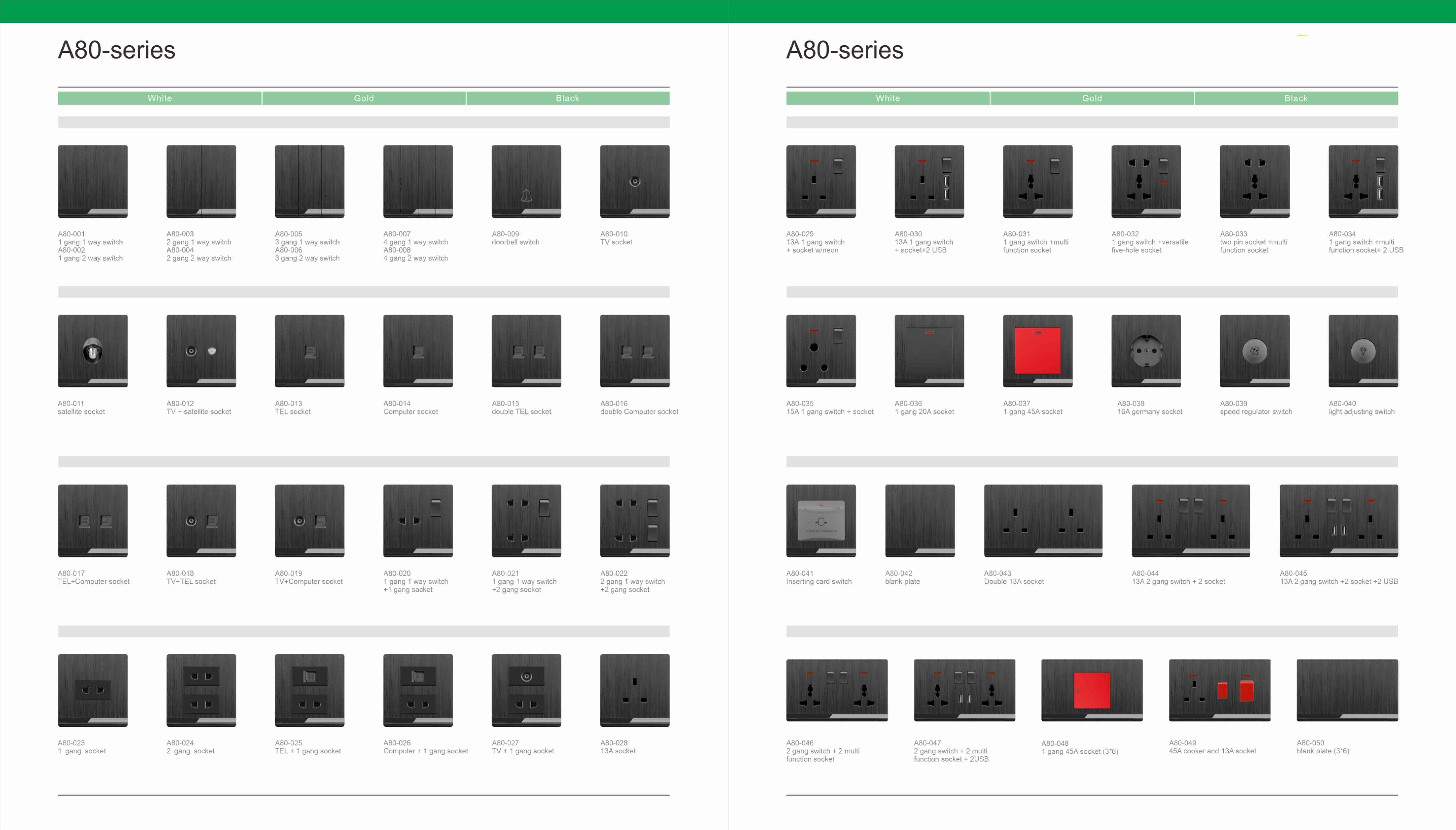
Task: Open the A80-005 3 gang switch image
Action: point(310,181)
